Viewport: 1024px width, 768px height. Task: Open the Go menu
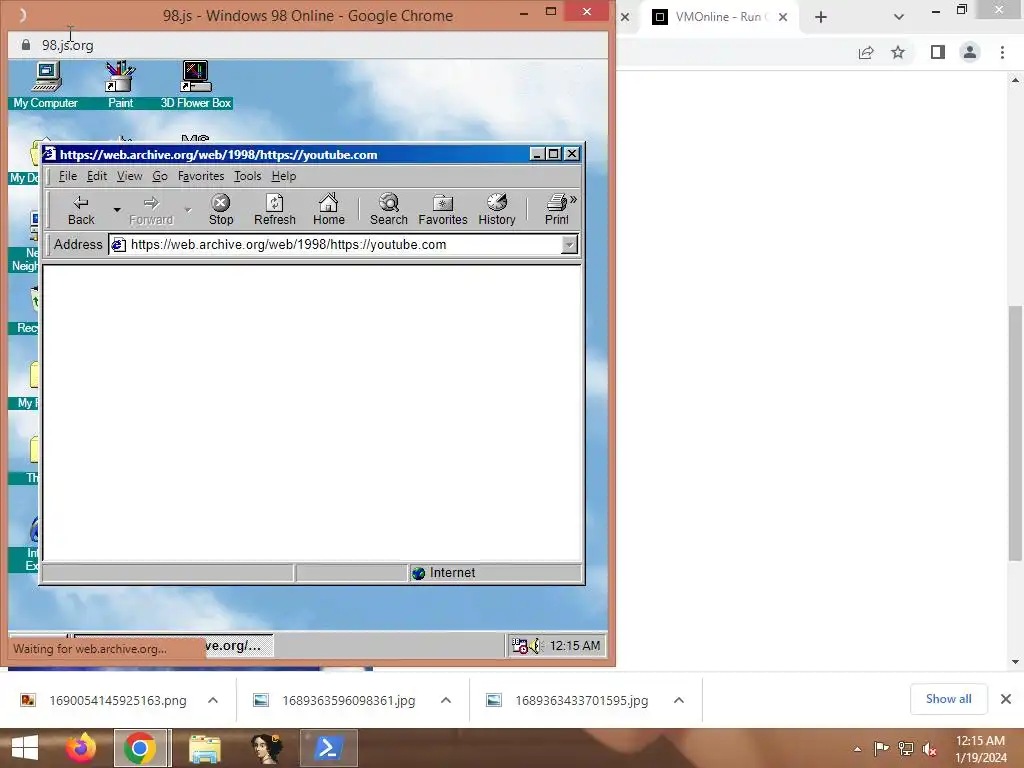160,176
